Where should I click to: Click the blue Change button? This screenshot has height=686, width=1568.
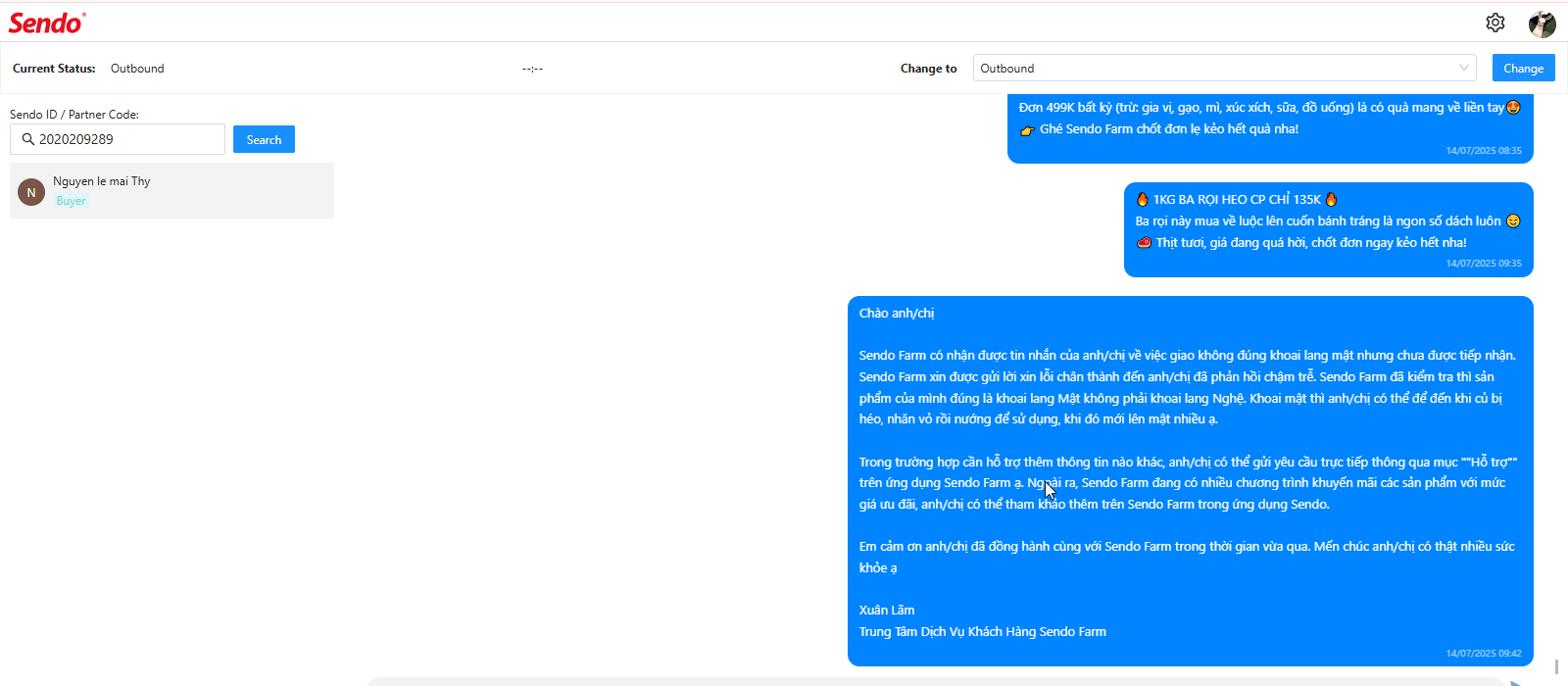point(1523,68)
